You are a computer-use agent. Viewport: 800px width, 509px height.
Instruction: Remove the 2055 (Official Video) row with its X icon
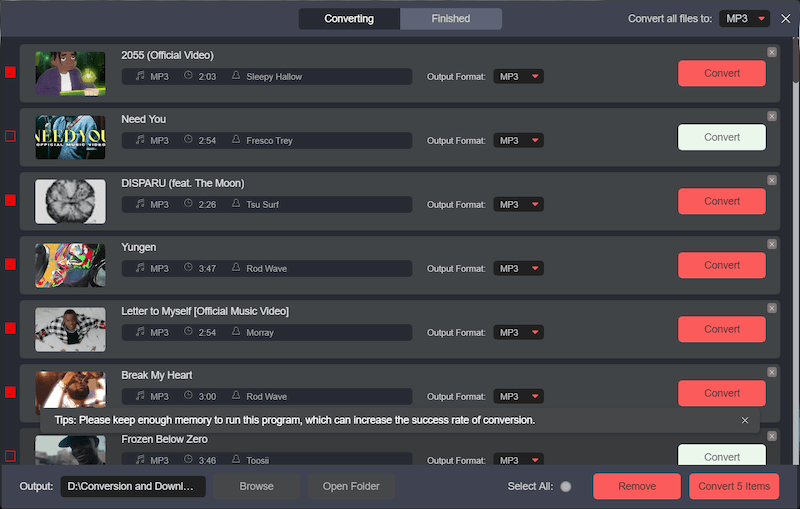click(x=771, y=52)
